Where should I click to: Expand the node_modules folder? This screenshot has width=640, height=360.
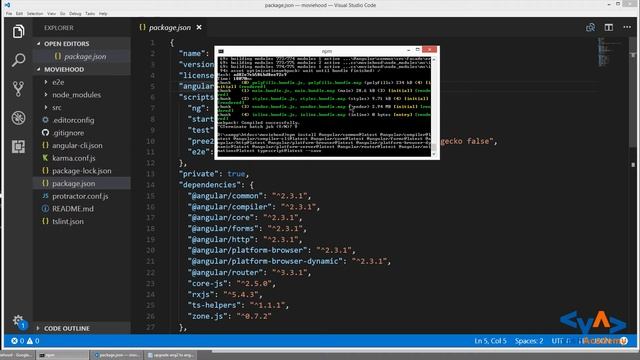tap(46, 95)
